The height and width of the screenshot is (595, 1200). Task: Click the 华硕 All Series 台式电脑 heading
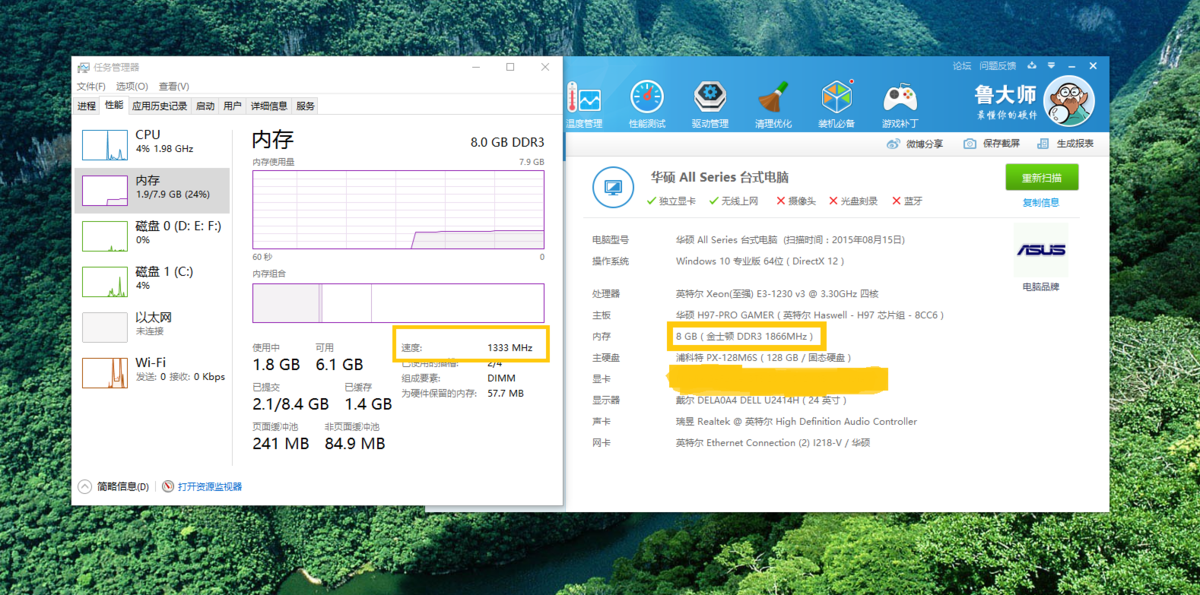(720, 177)
